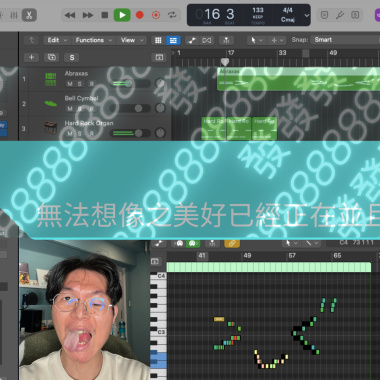Mute the Bell Cymbal track
Viewport: 380px width, 380px height.
click(70, 109)
